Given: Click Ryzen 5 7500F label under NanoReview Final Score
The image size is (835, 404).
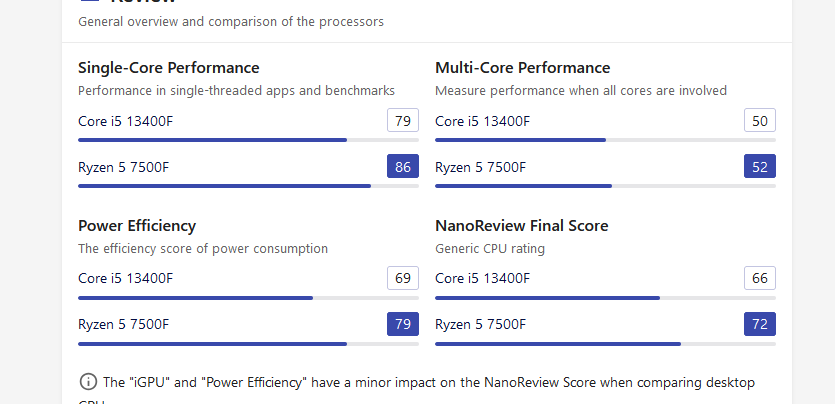Looking at the screenshot, I should [x=481, y=324].
